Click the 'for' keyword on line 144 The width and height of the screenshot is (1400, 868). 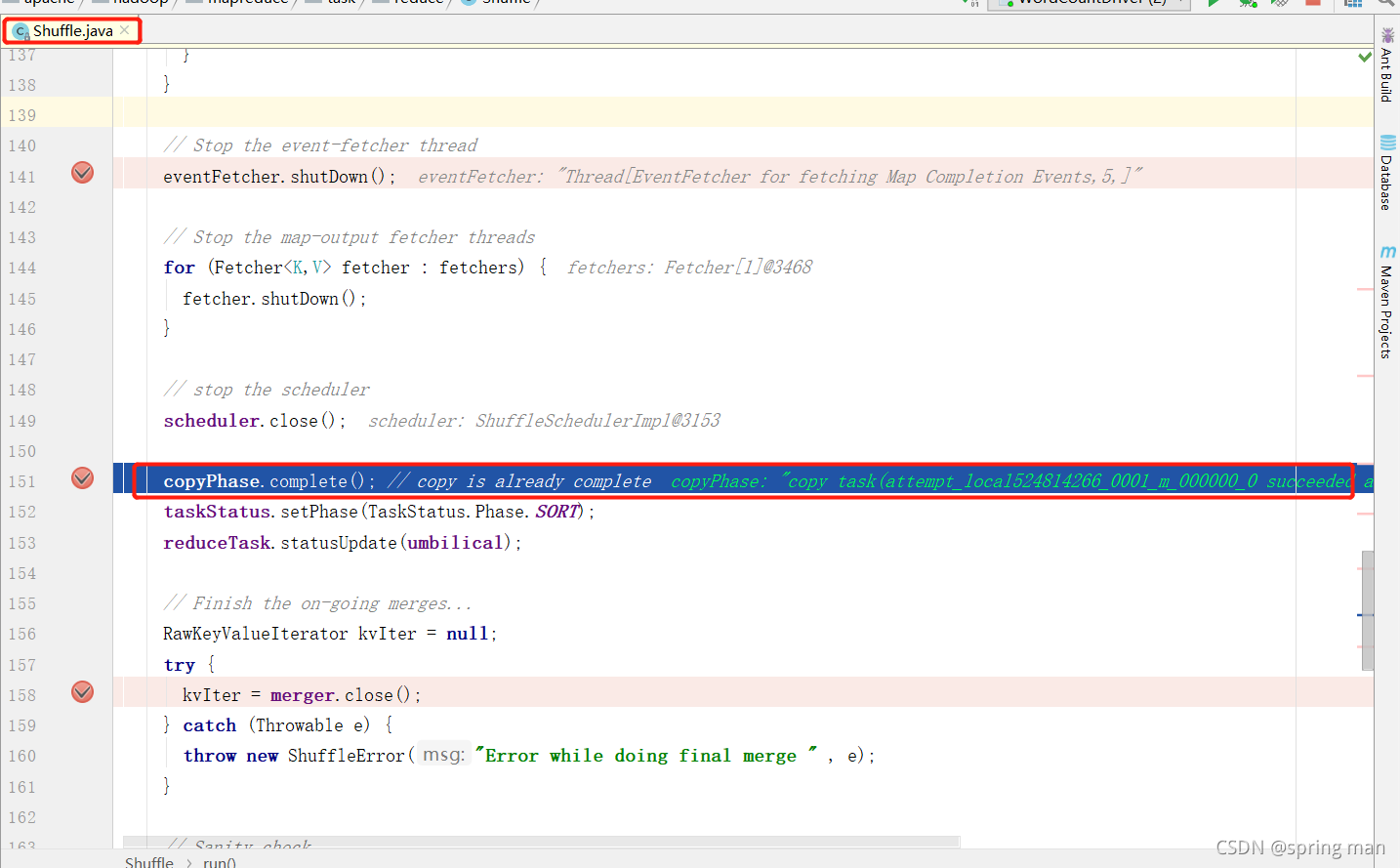pos(179,268)
